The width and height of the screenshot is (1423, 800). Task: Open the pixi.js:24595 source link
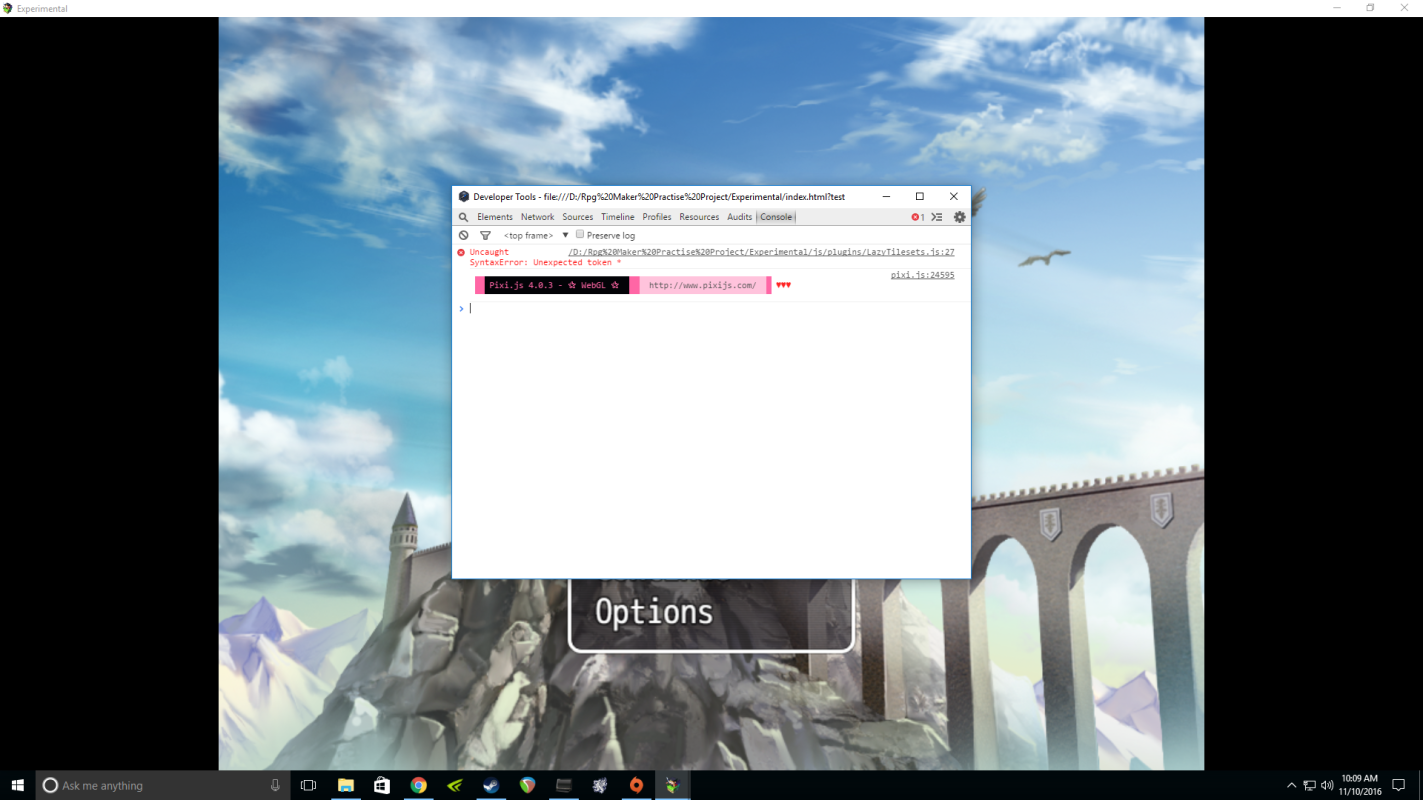point(923,275)
